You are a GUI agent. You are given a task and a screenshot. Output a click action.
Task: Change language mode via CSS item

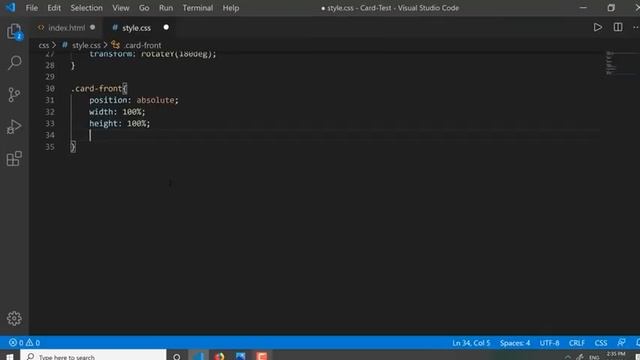coord(601,343)
